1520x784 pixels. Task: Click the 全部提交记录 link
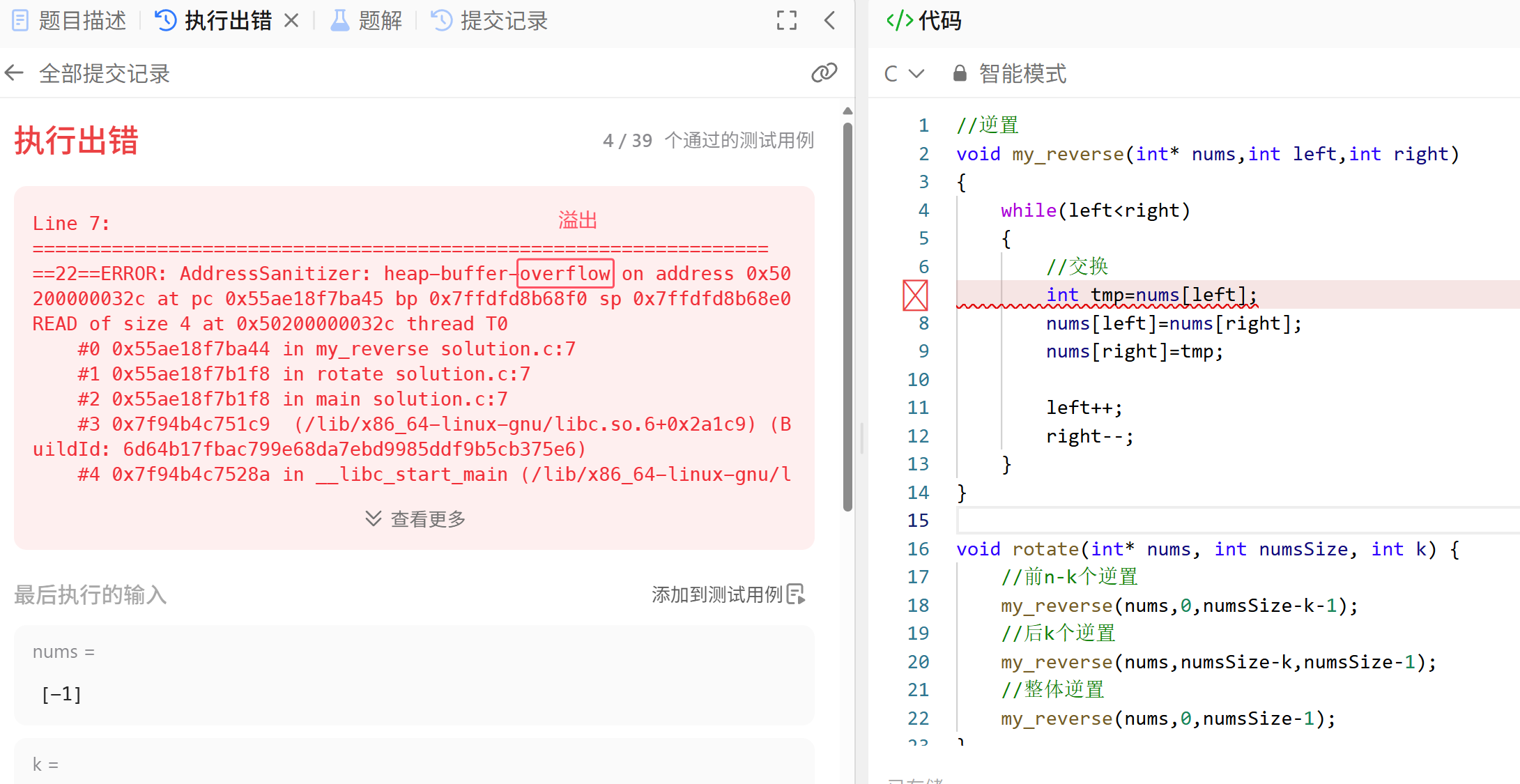pos(105,73)
